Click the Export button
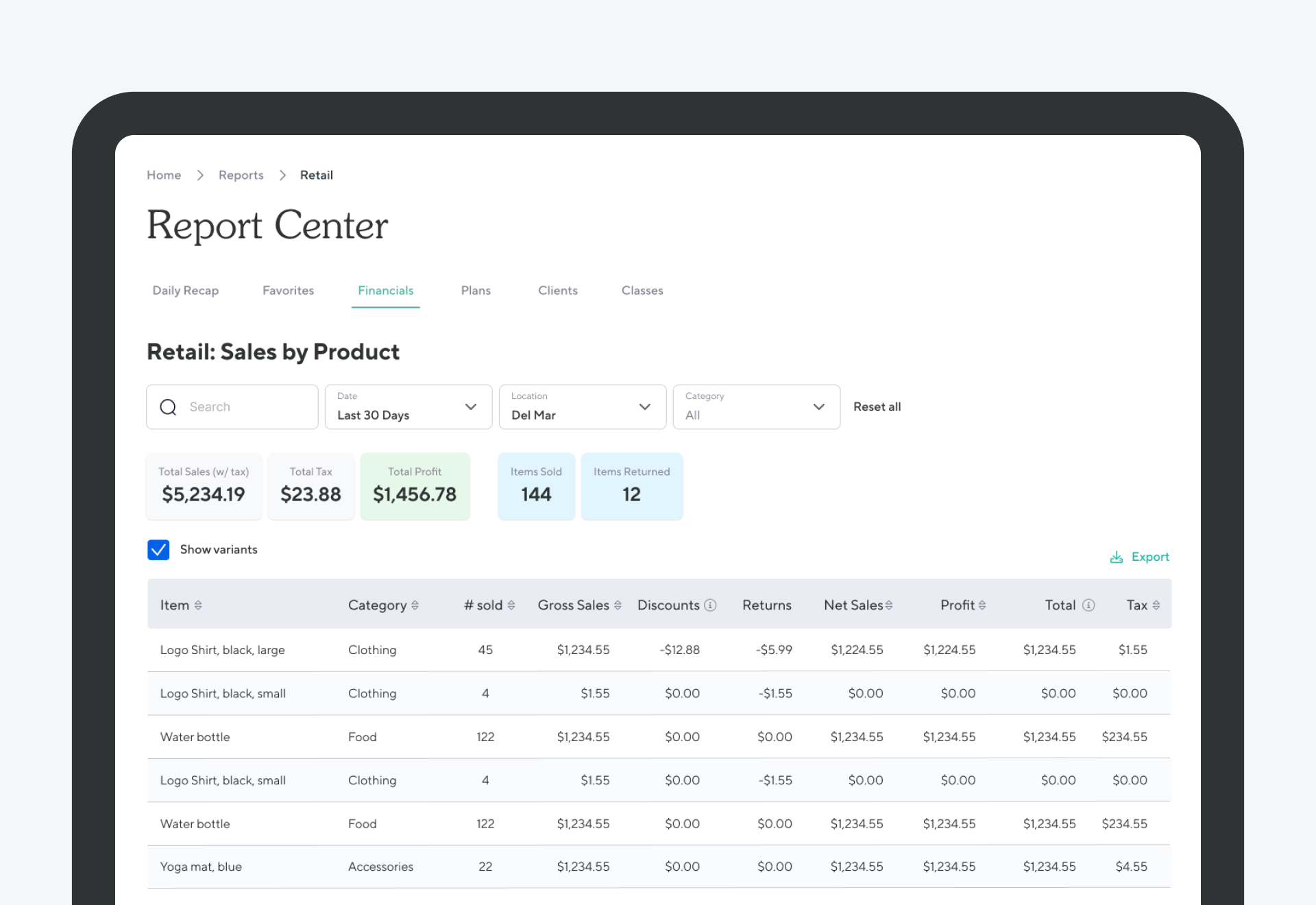The width and height of the screenshot is (1316, 905). 1140,557
